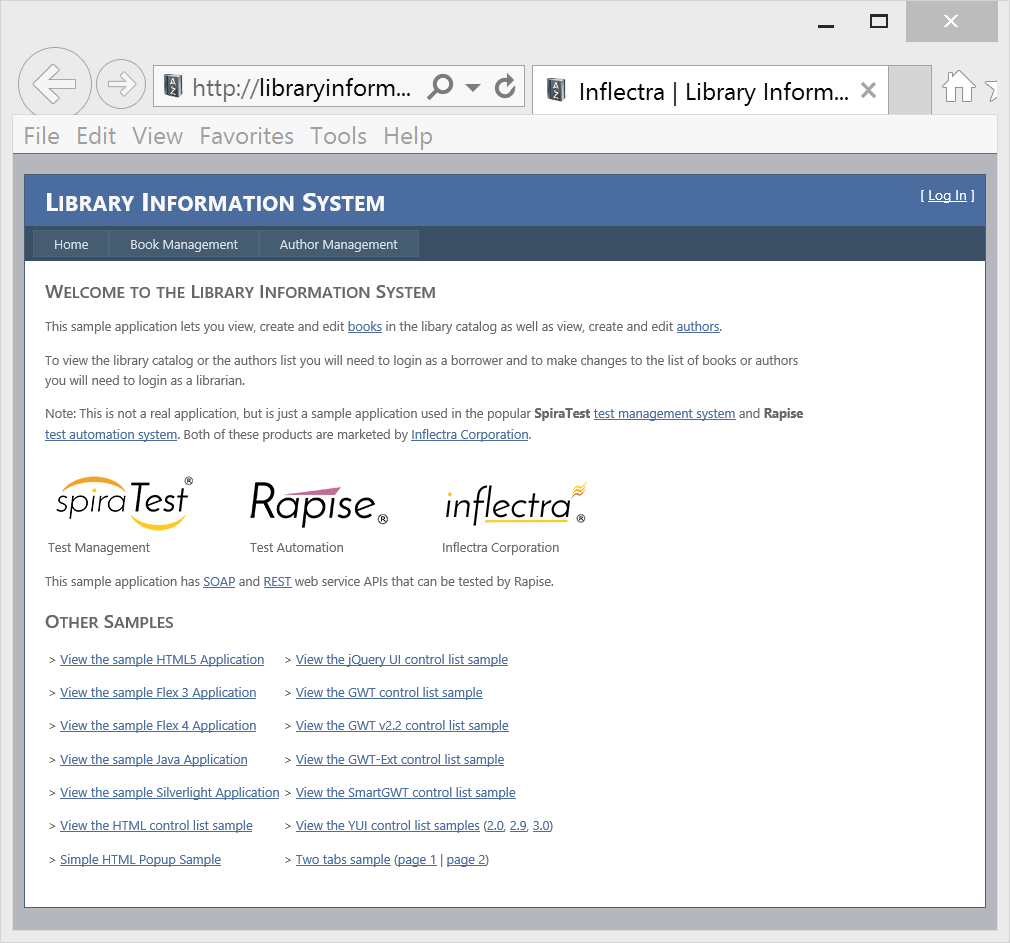
Task: Open the SOAP web service link
Action: pyautogui.click(x=219, y=581)
